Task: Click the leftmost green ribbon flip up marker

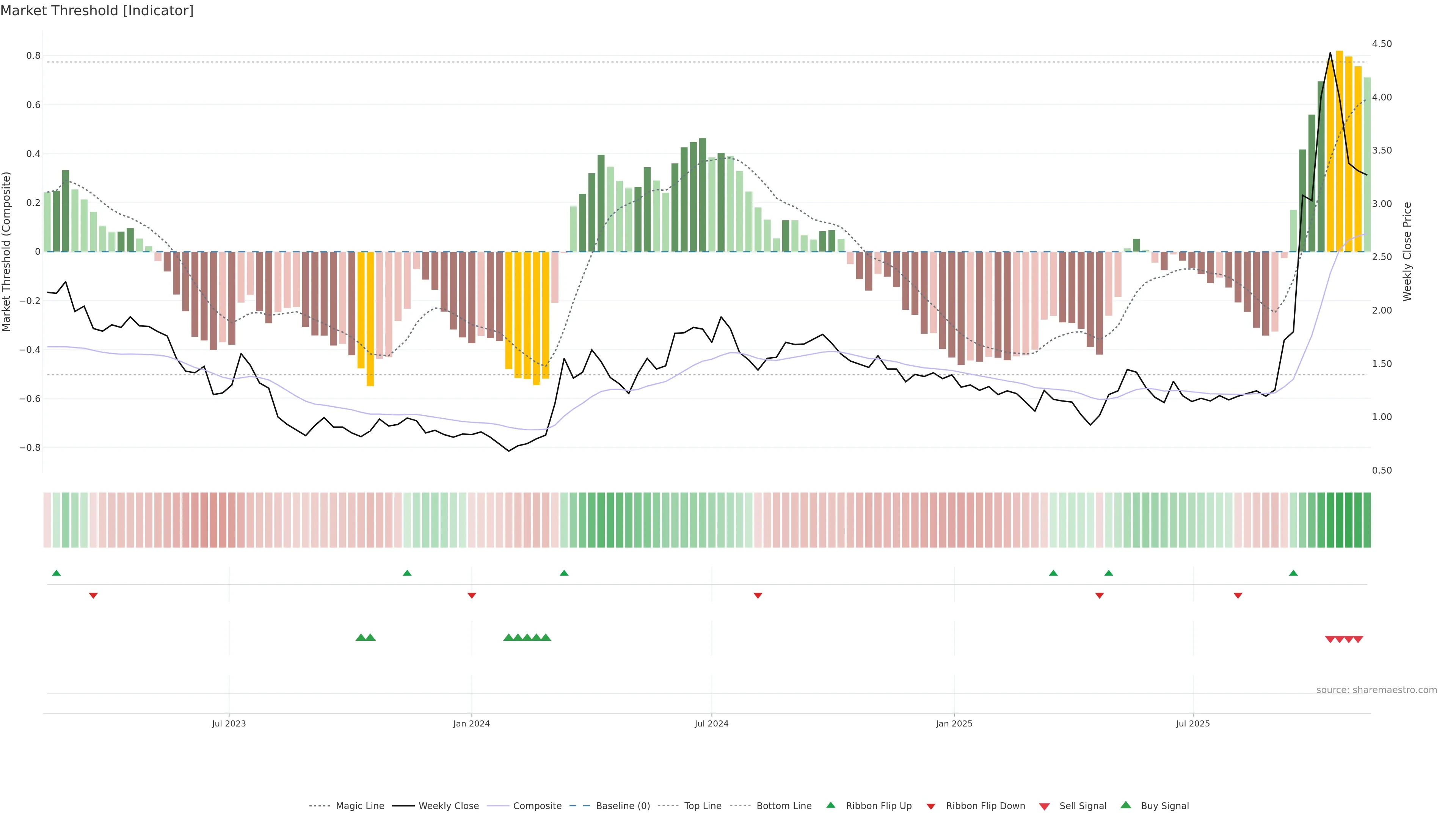Action: tap(56, 573)
